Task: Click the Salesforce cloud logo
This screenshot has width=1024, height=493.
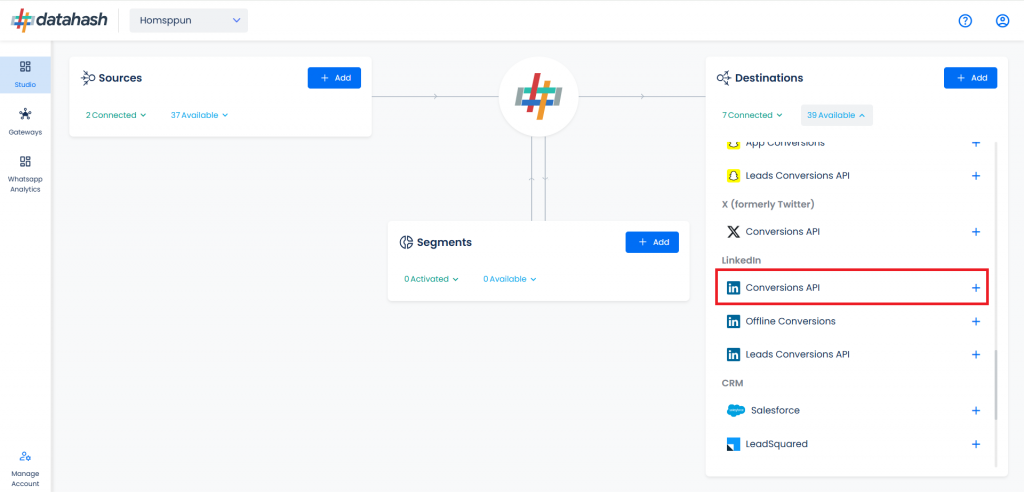Action: (x=735, y=411)
